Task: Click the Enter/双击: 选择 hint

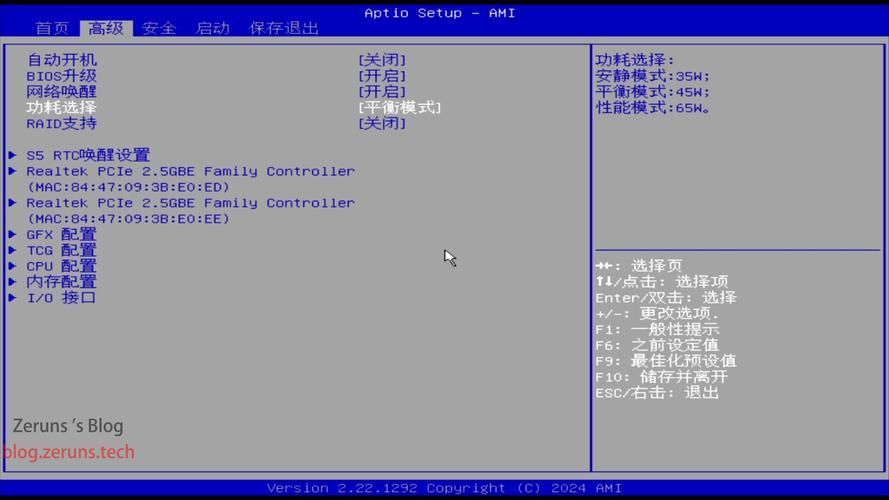Action: (666, 298)
